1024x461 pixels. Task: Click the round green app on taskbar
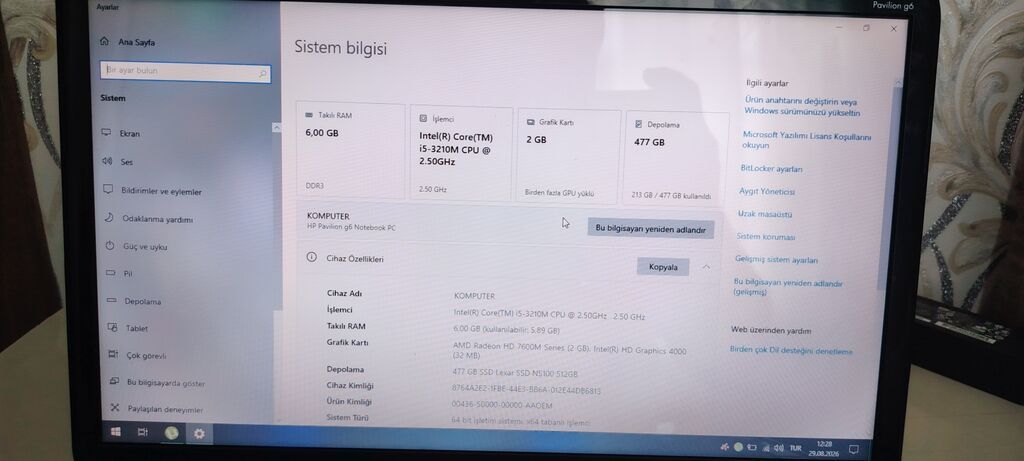[x=171, y=433]
